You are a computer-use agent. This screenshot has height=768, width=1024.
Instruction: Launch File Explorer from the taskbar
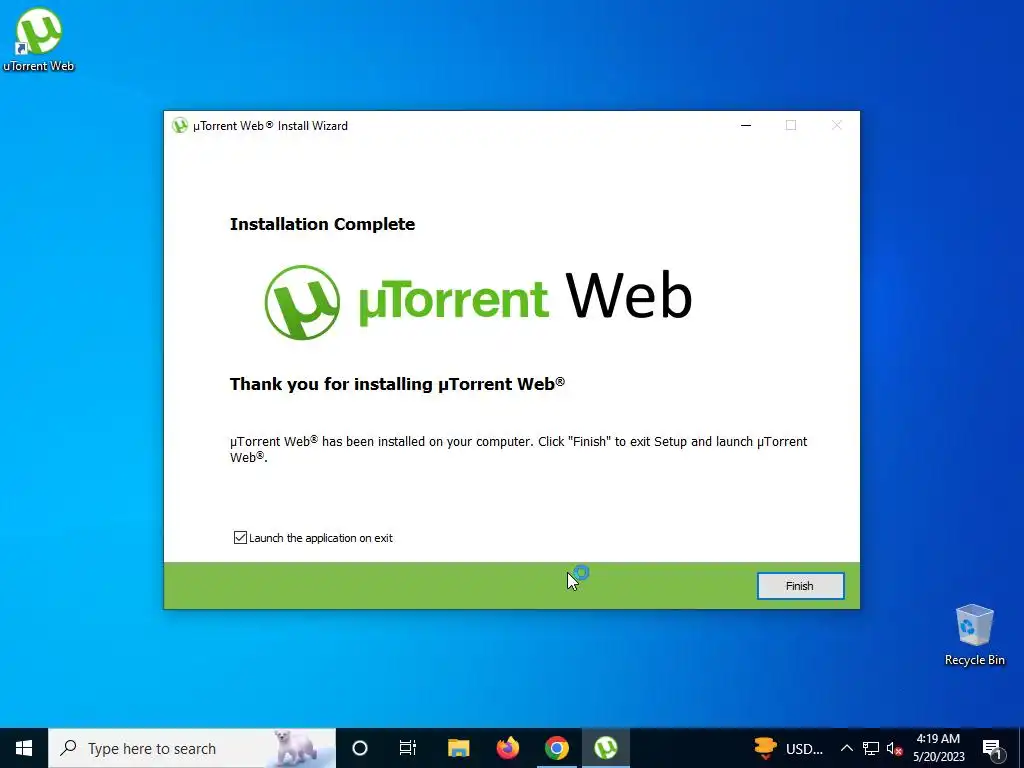[458, 748]
